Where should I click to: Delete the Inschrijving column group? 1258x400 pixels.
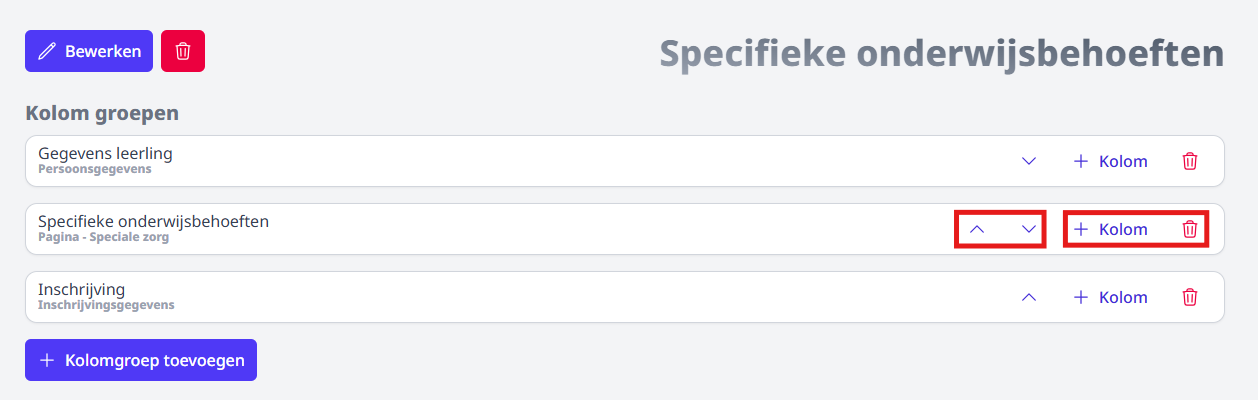[1190, 297]
